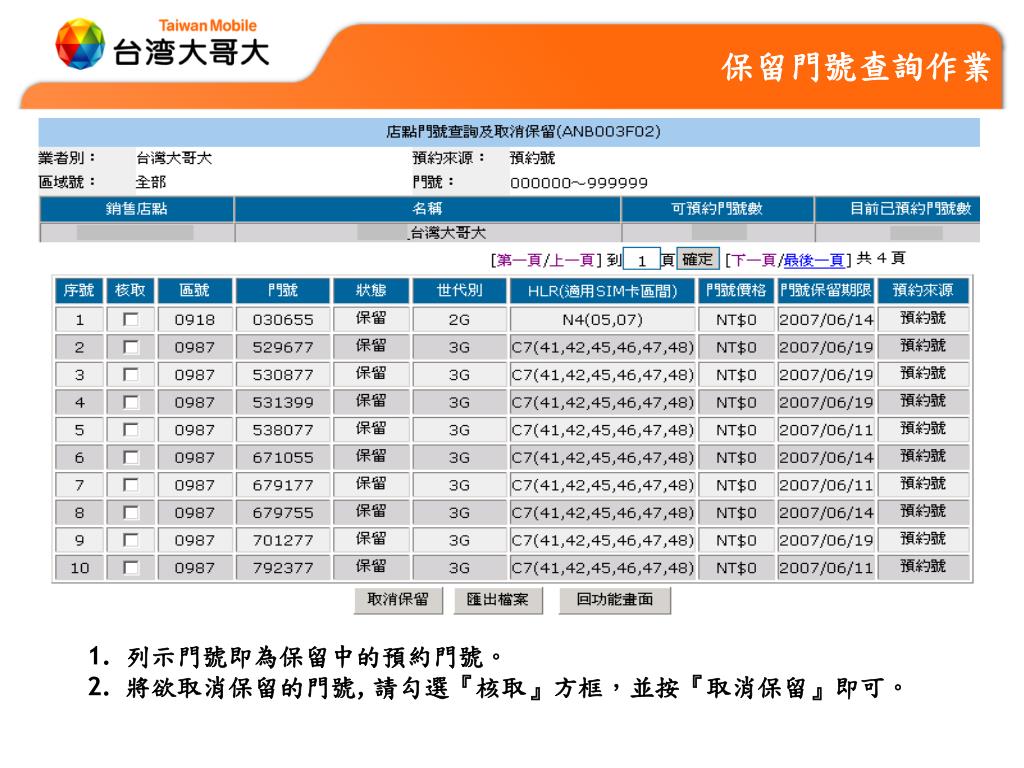Check the box for number 792377
The image size is (1024, 768).
(131, 568)
